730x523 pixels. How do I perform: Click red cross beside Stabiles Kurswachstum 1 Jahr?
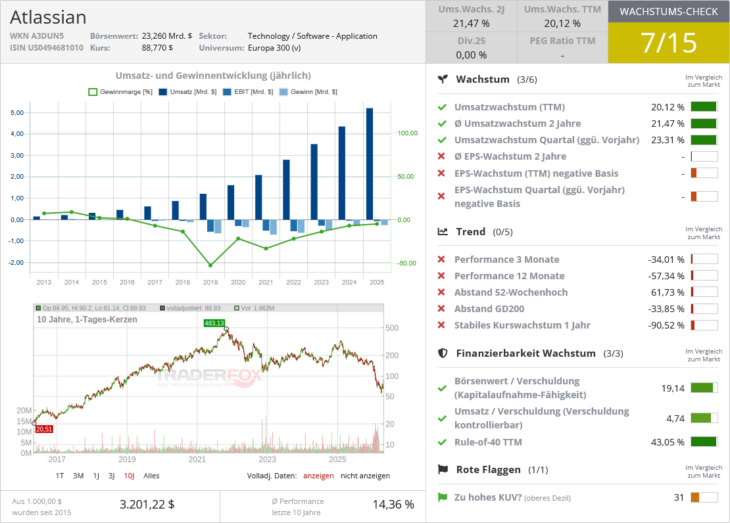(441, 325)
